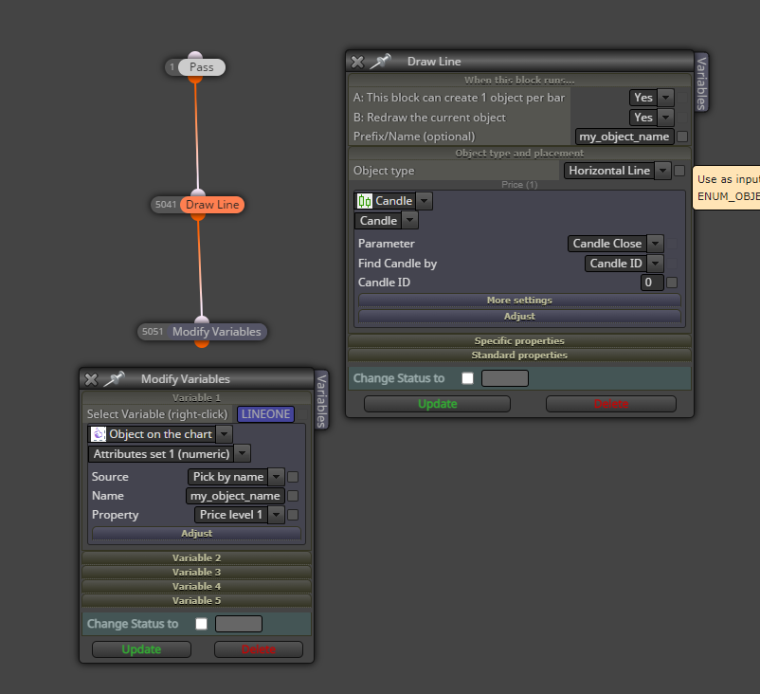Click Update in Draw Line panel
The image size is (760, 694).
pos(437,404)
